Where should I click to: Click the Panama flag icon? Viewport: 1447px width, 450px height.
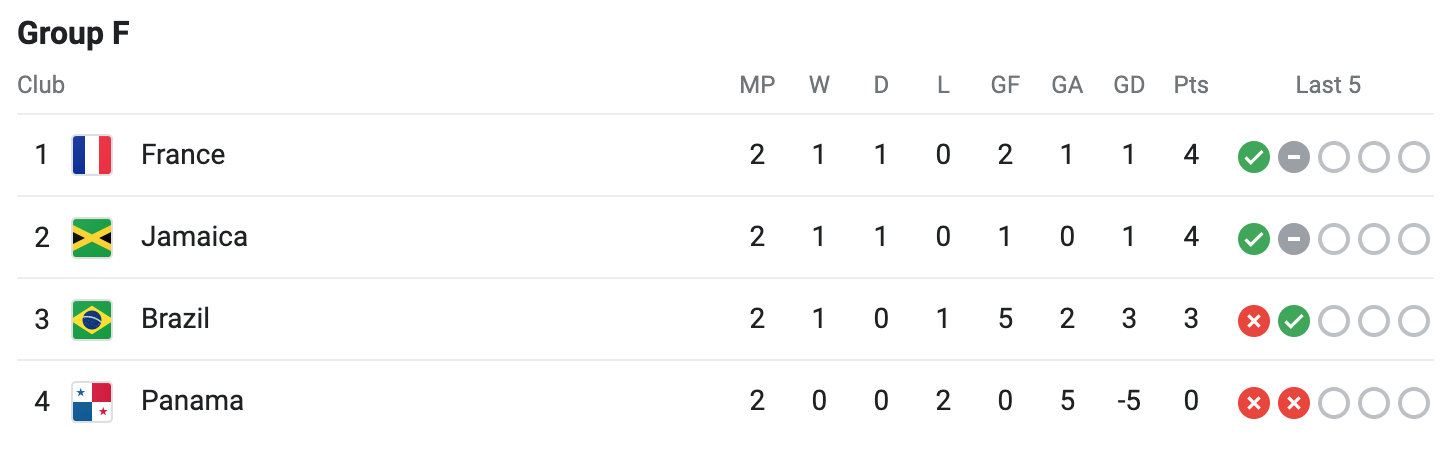pyautogui.click(x=92, y=402)
